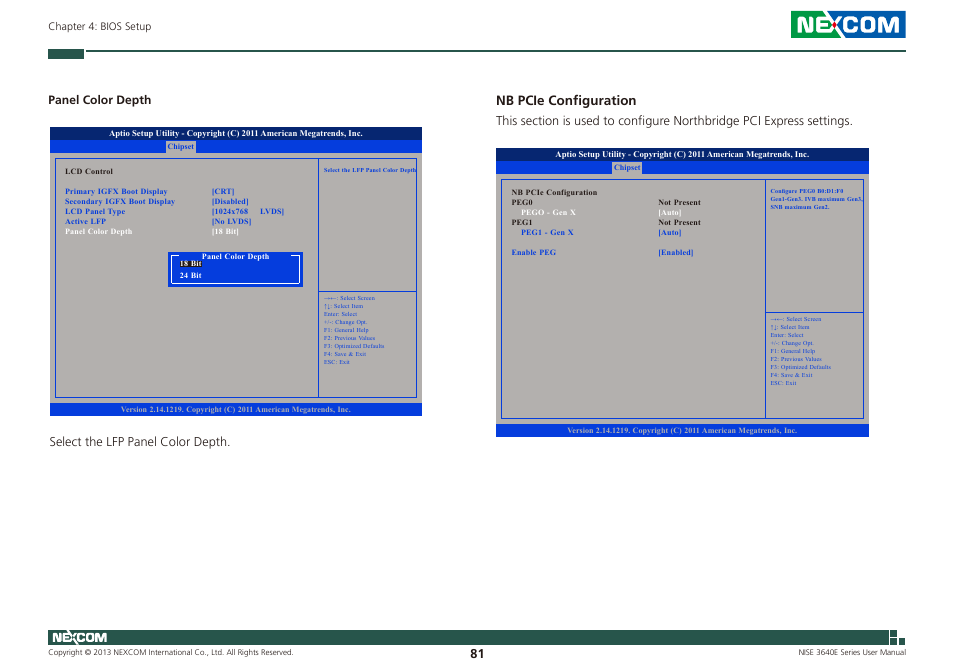954x672 pixels.
Task: Click 'Version 2.14.1219' footer of the right BIOS screen
Action: [682, 431]
